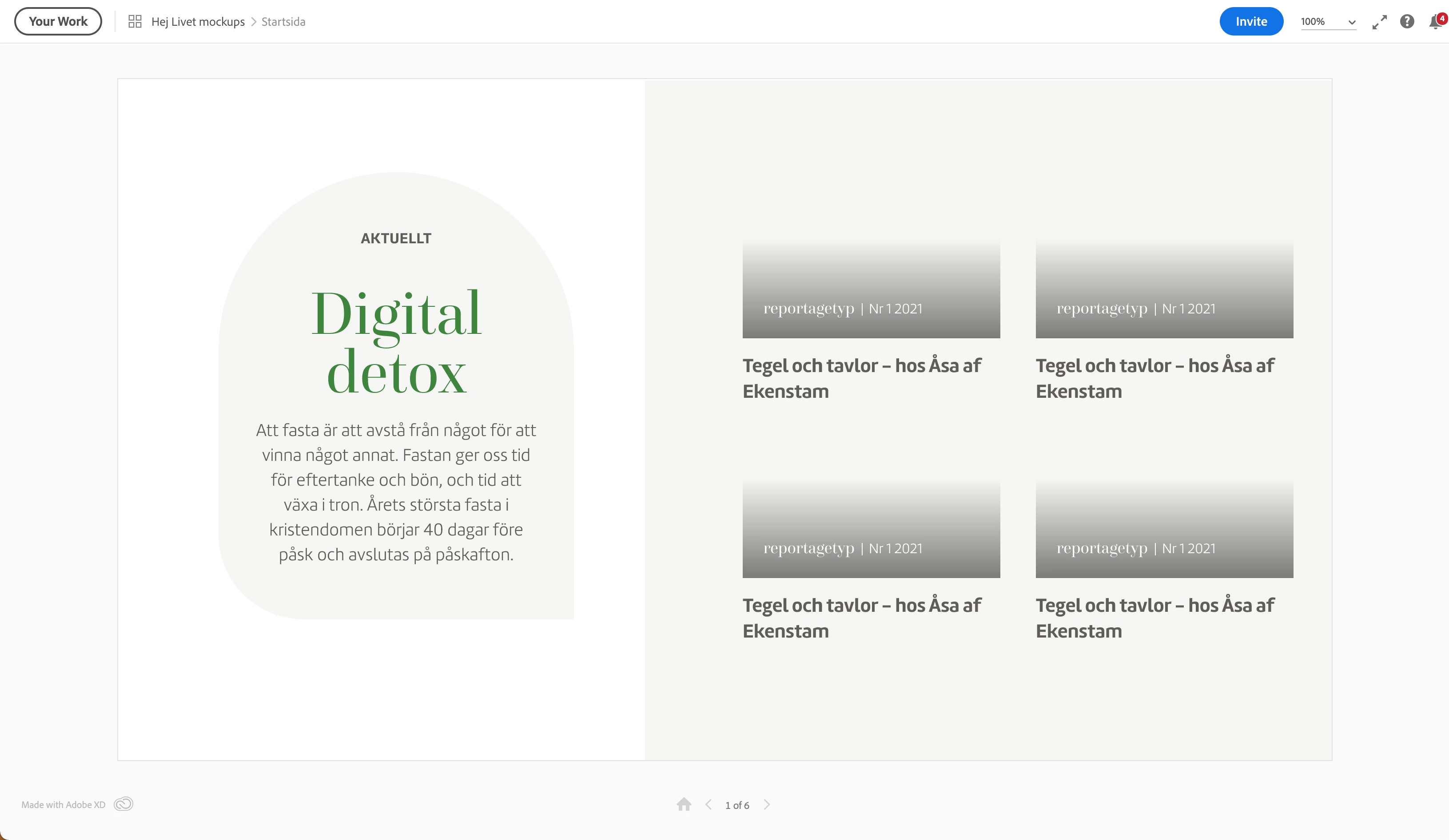The height and width of the screenshot is (840, 1449).
Task: Click the Your Work button
Action: click(x=58, y=21)
